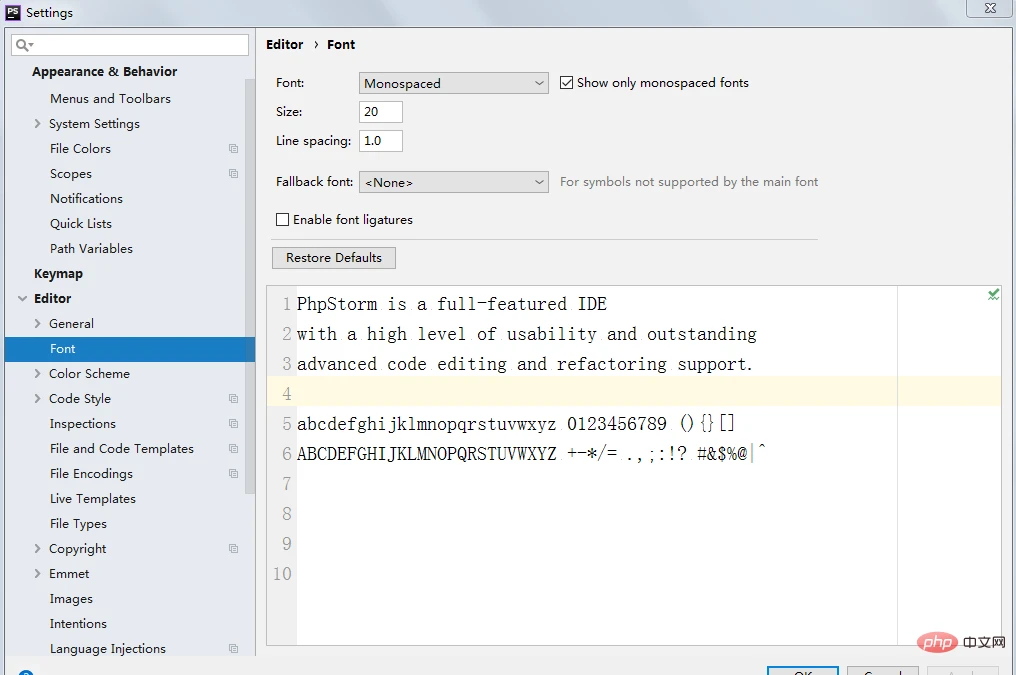Collapse the Editor section in sidebar

tap(22, 299)
